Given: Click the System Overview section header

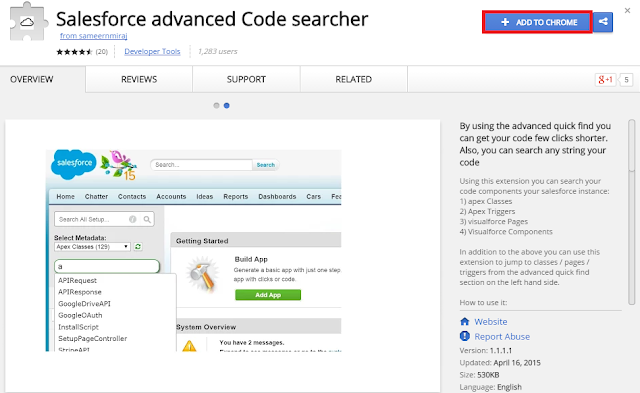Looking at the screenshot, I should click(x=258, y=327).
